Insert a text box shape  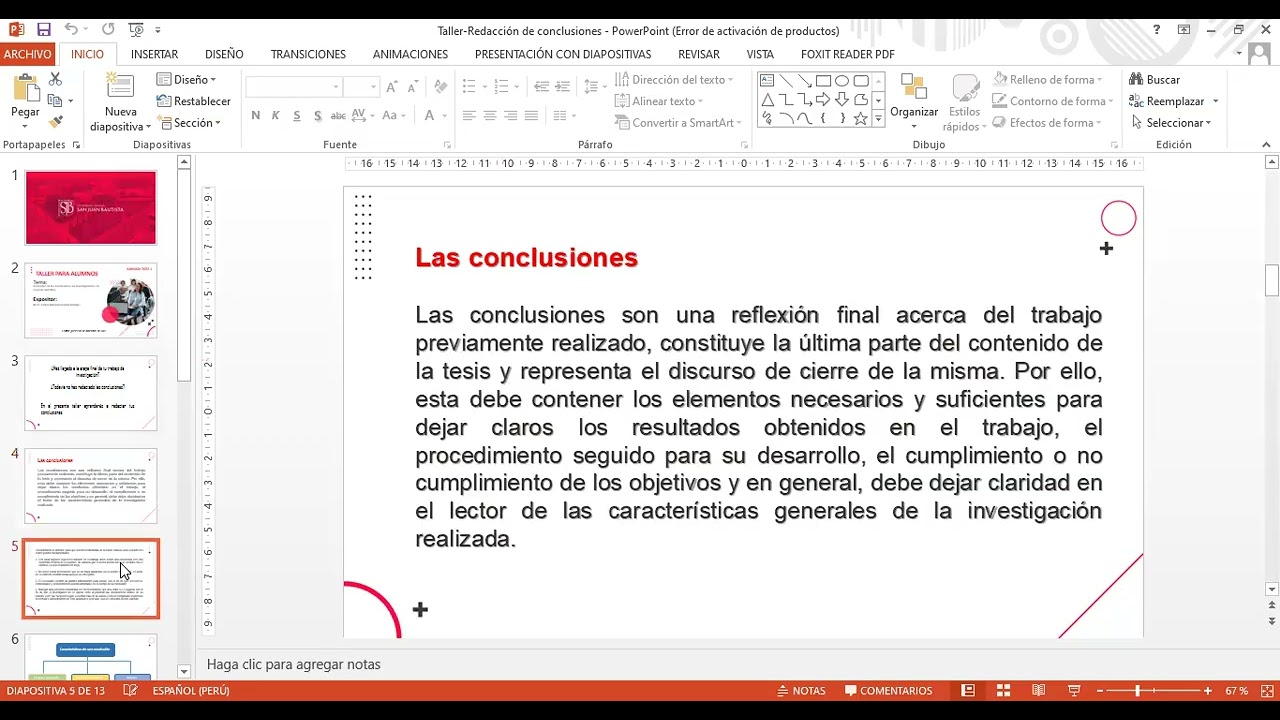click(767, 81)
